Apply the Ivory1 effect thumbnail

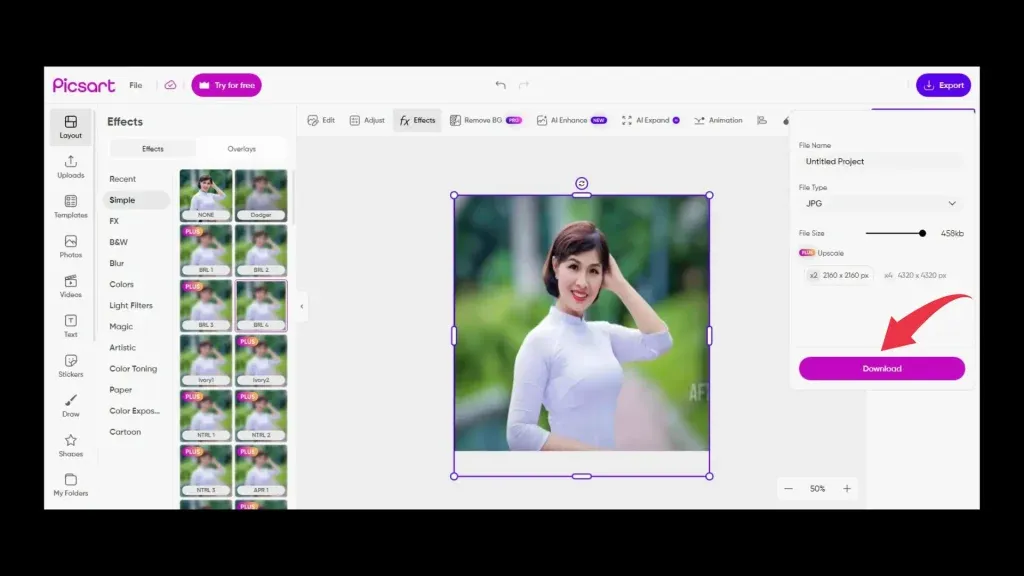[x=206, y=360]
